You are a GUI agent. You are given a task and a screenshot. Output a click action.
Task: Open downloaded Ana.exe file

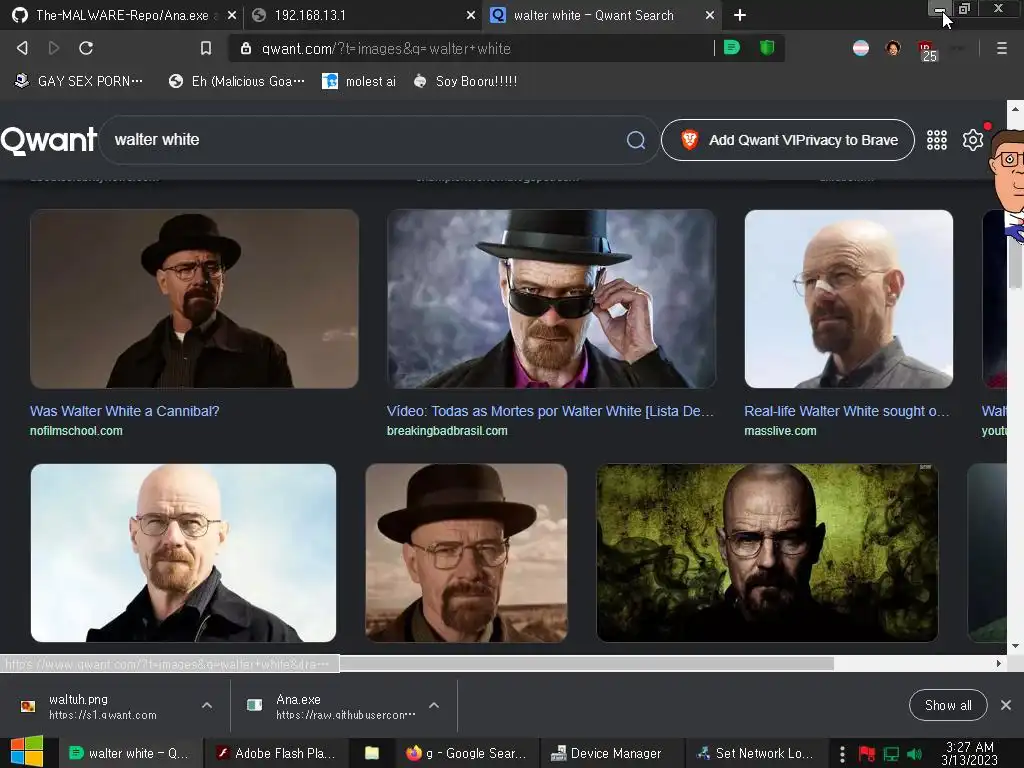pos(333,706)
